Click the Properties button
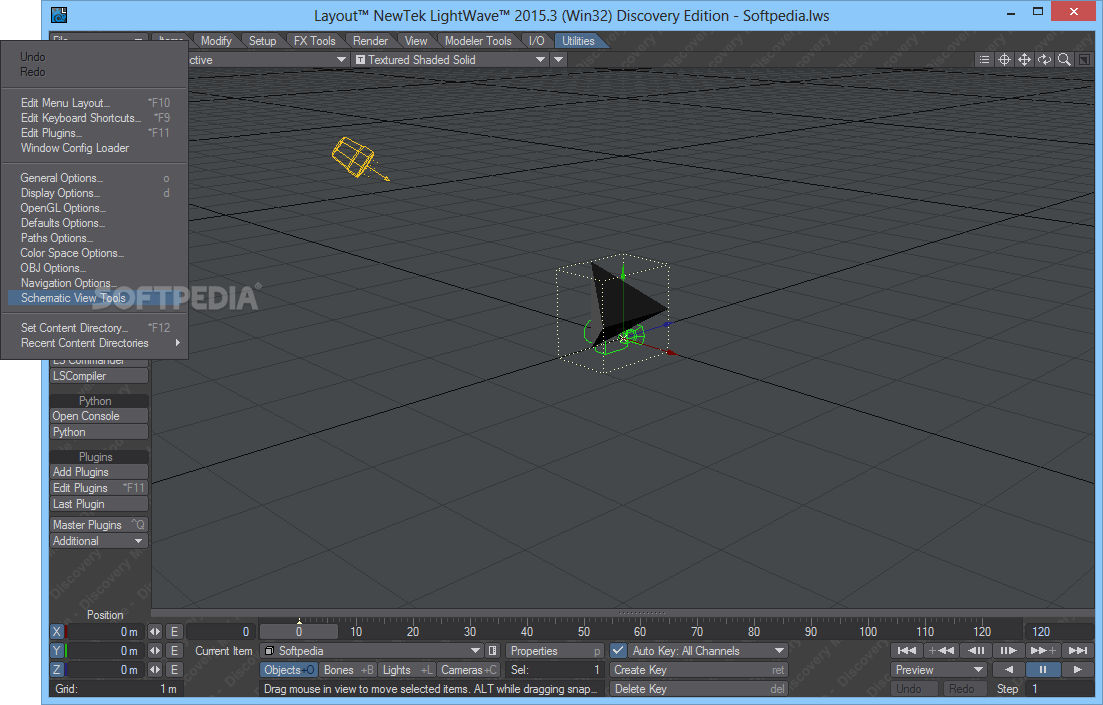 555,651
